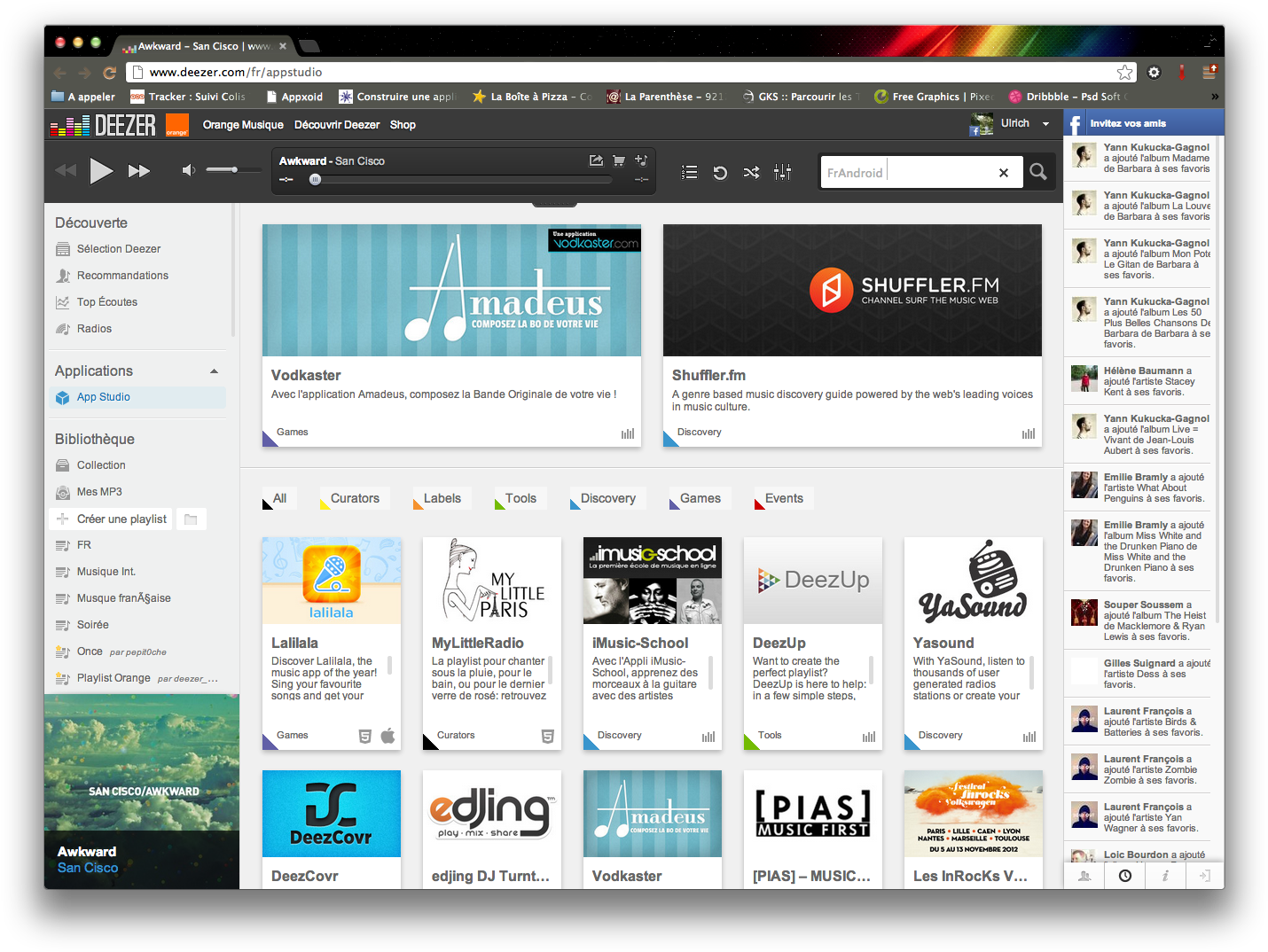Open the FR playlist

click(x=84, y=545)
